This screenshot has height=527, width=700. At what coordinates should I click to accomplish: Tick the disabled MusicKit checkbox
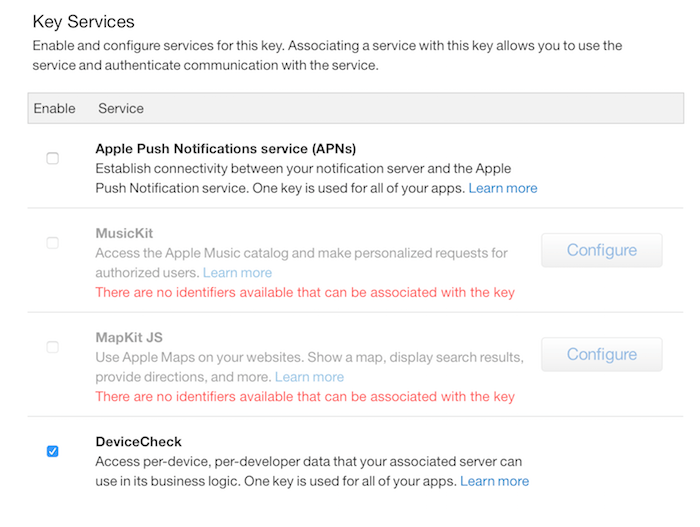(53, 243)
